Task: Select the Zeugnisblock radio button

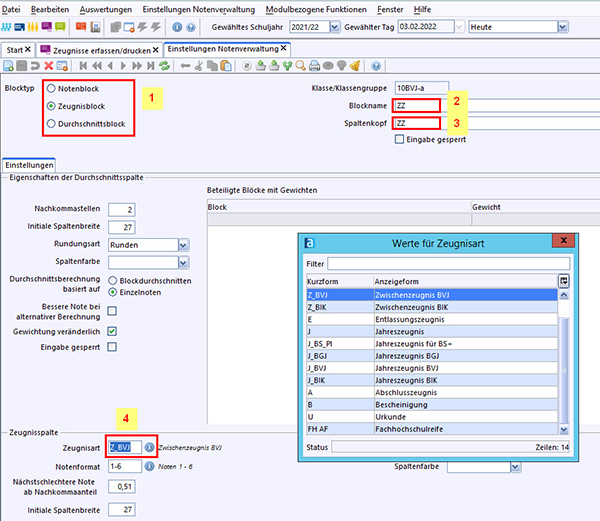Action: (x=51, y=106)
